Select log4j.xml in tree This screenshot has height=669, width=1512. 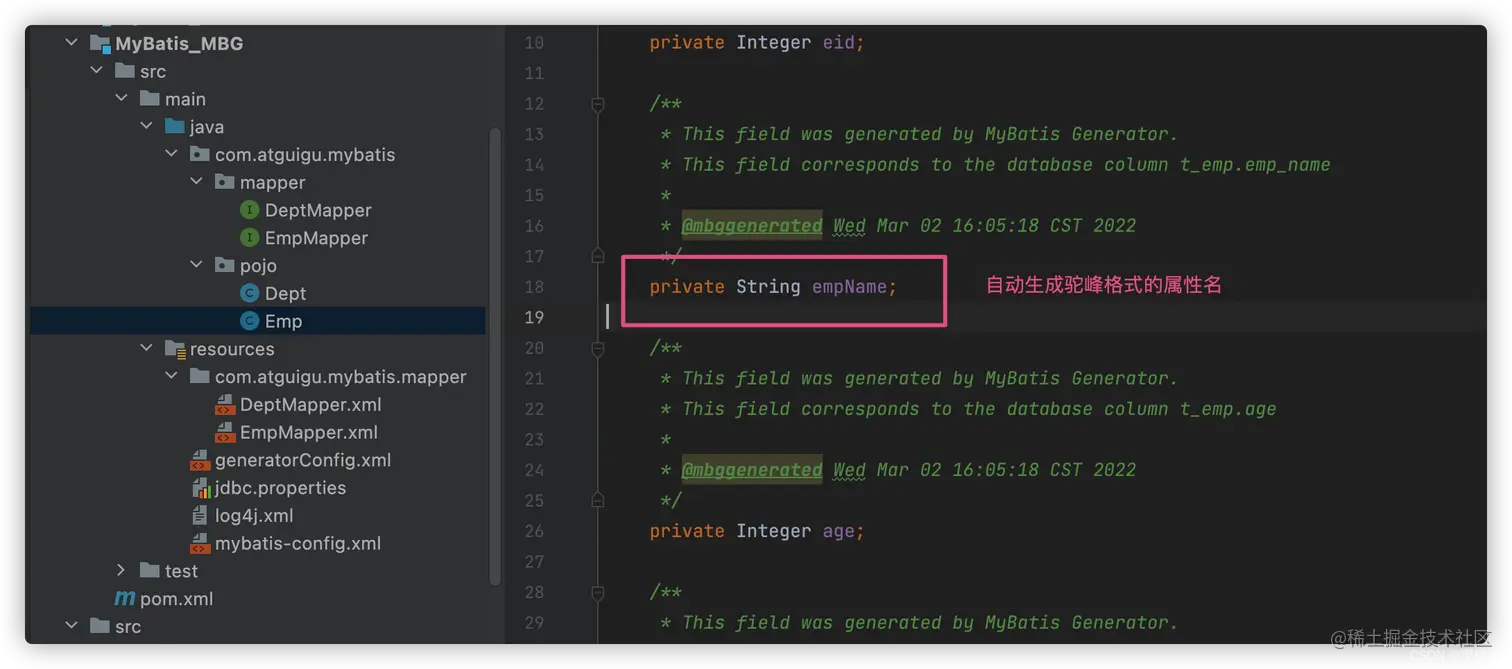pos(254,516)
